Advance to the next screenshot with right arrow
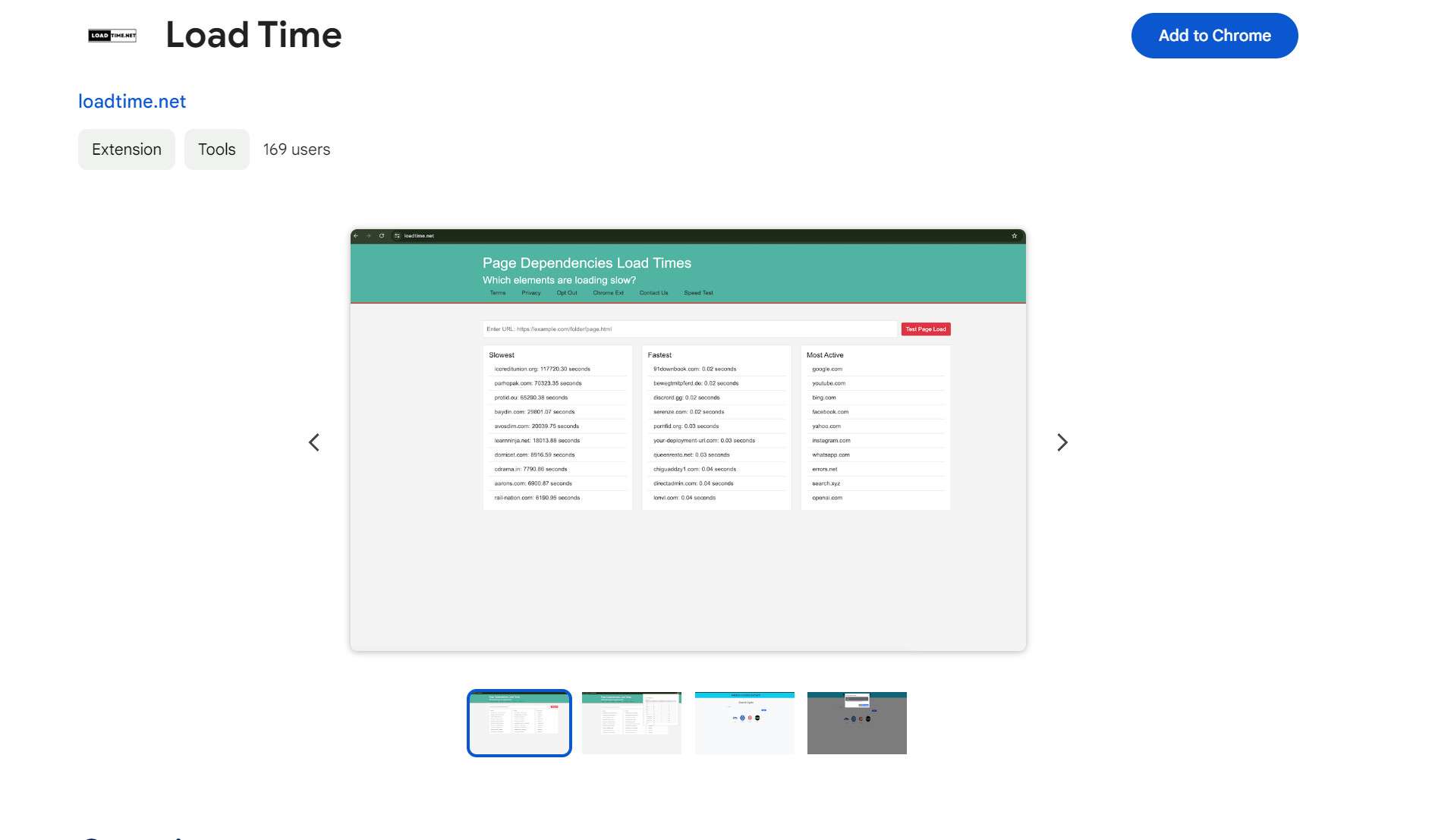This screenshot has height=840, width=1435. coord(1062,442)
